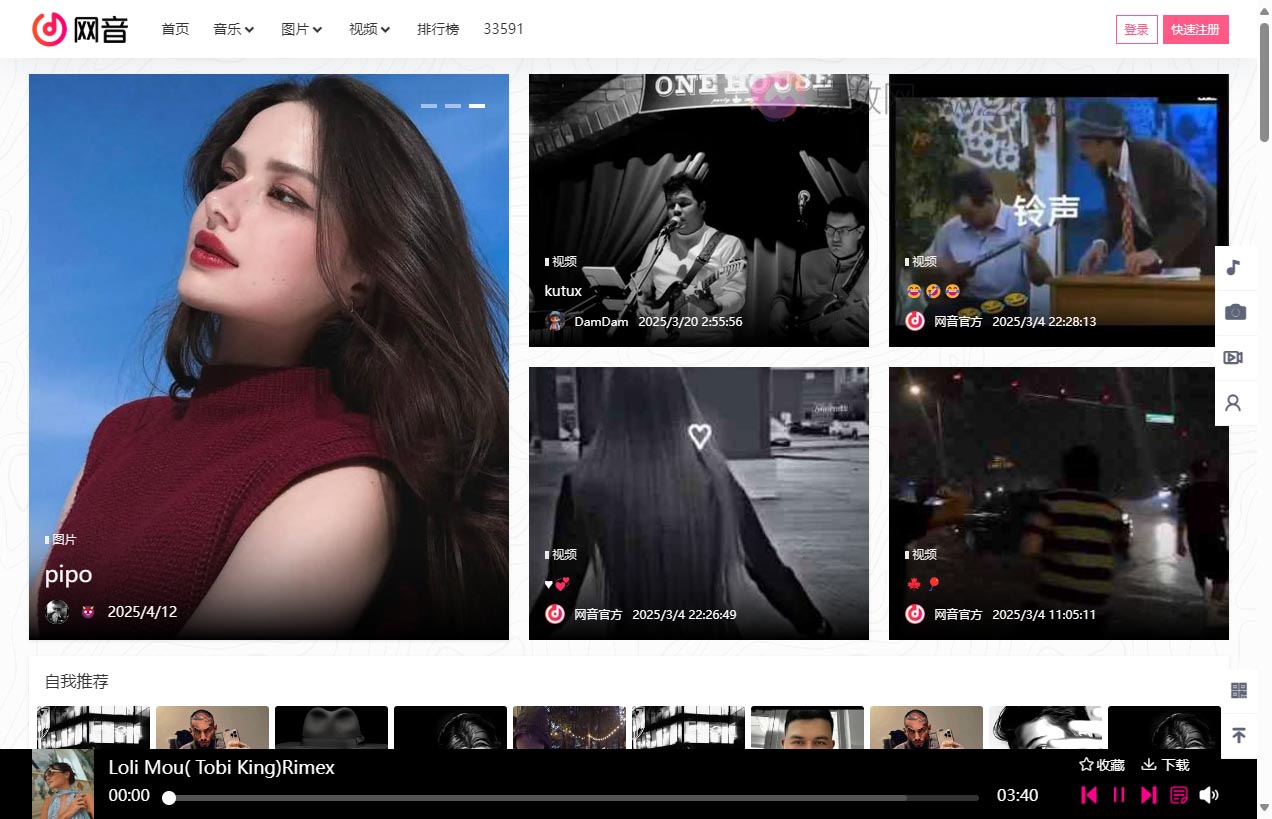Go to 首页 in navigation
This screenshot has width=1272, height=819.
175,29
